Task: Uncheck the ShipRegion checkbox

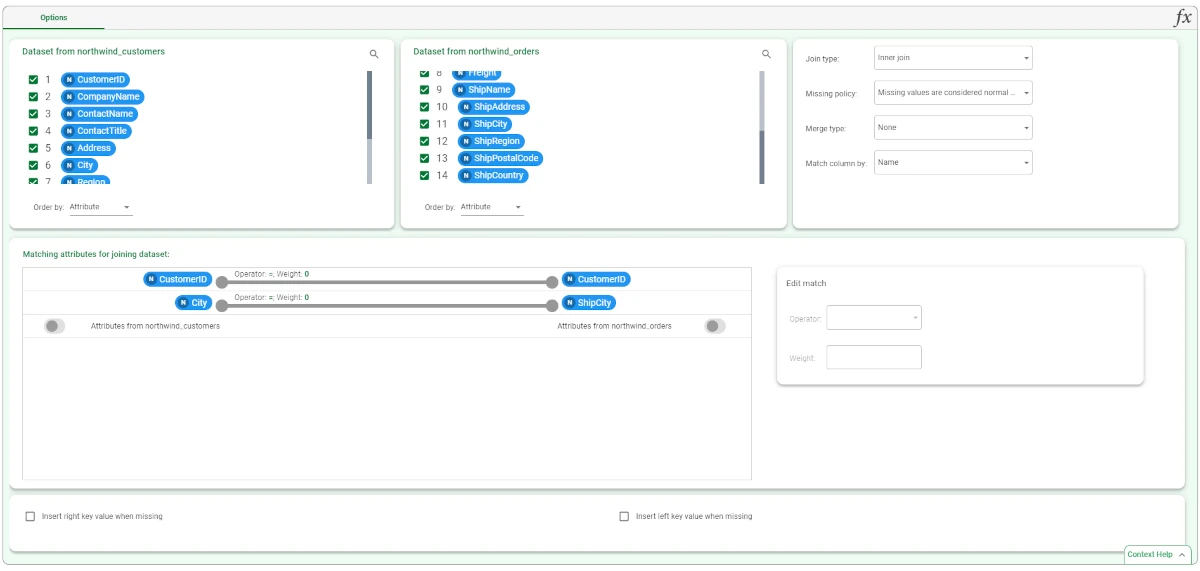Action: tap(424, 141)
